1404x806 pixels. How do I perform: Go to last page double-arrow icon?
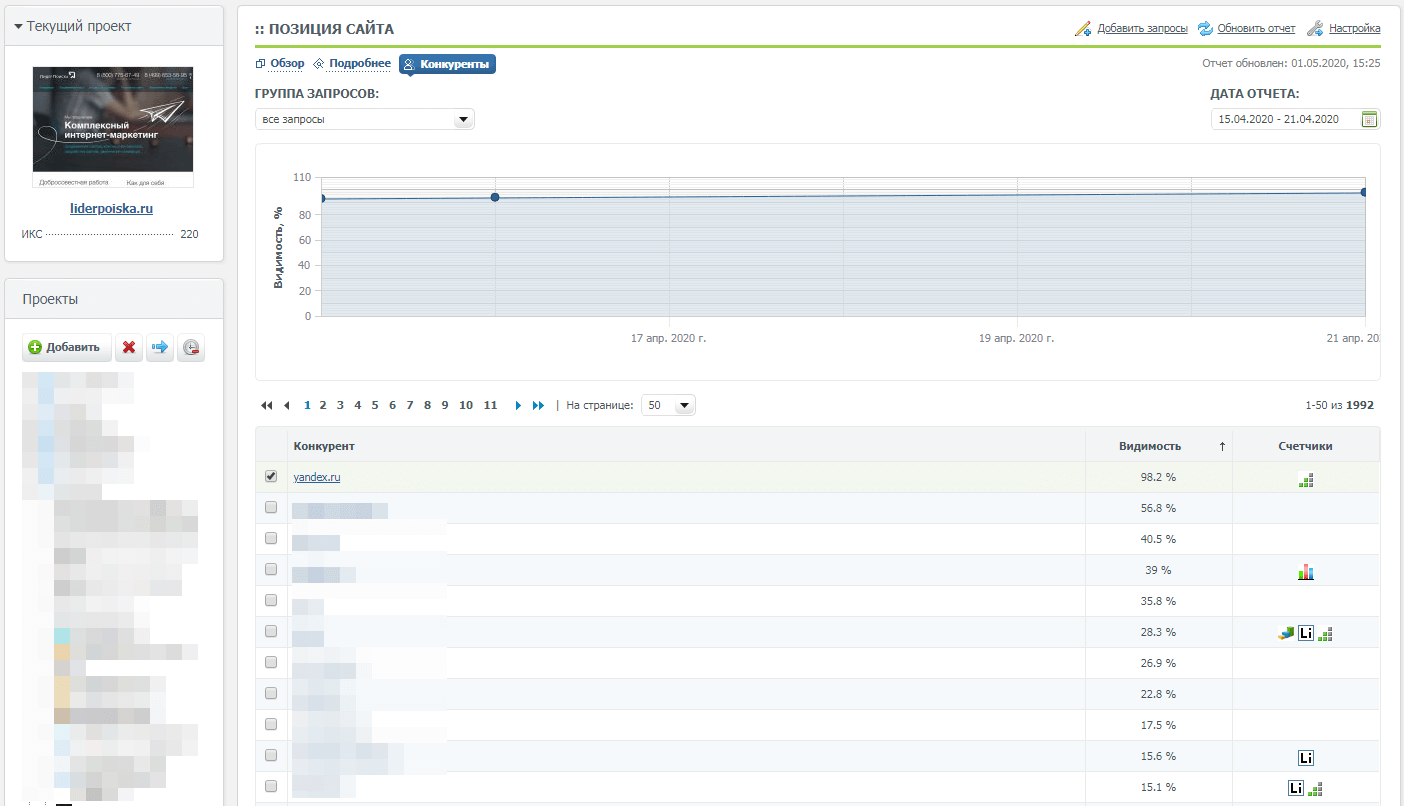[539, 406]
